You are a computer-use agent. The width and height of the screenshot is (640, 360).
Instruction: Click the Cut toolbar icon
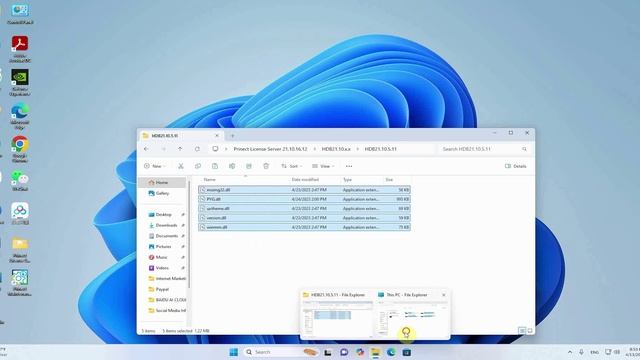click(181, 166)
